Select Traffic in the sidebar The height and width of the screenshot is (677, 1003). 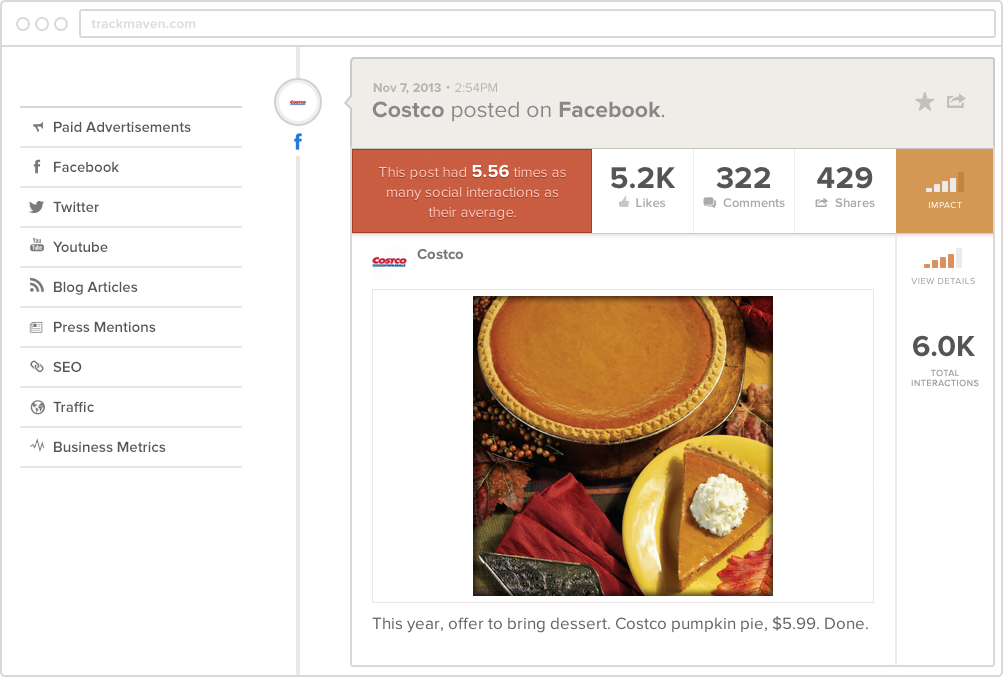click(131, 407)
